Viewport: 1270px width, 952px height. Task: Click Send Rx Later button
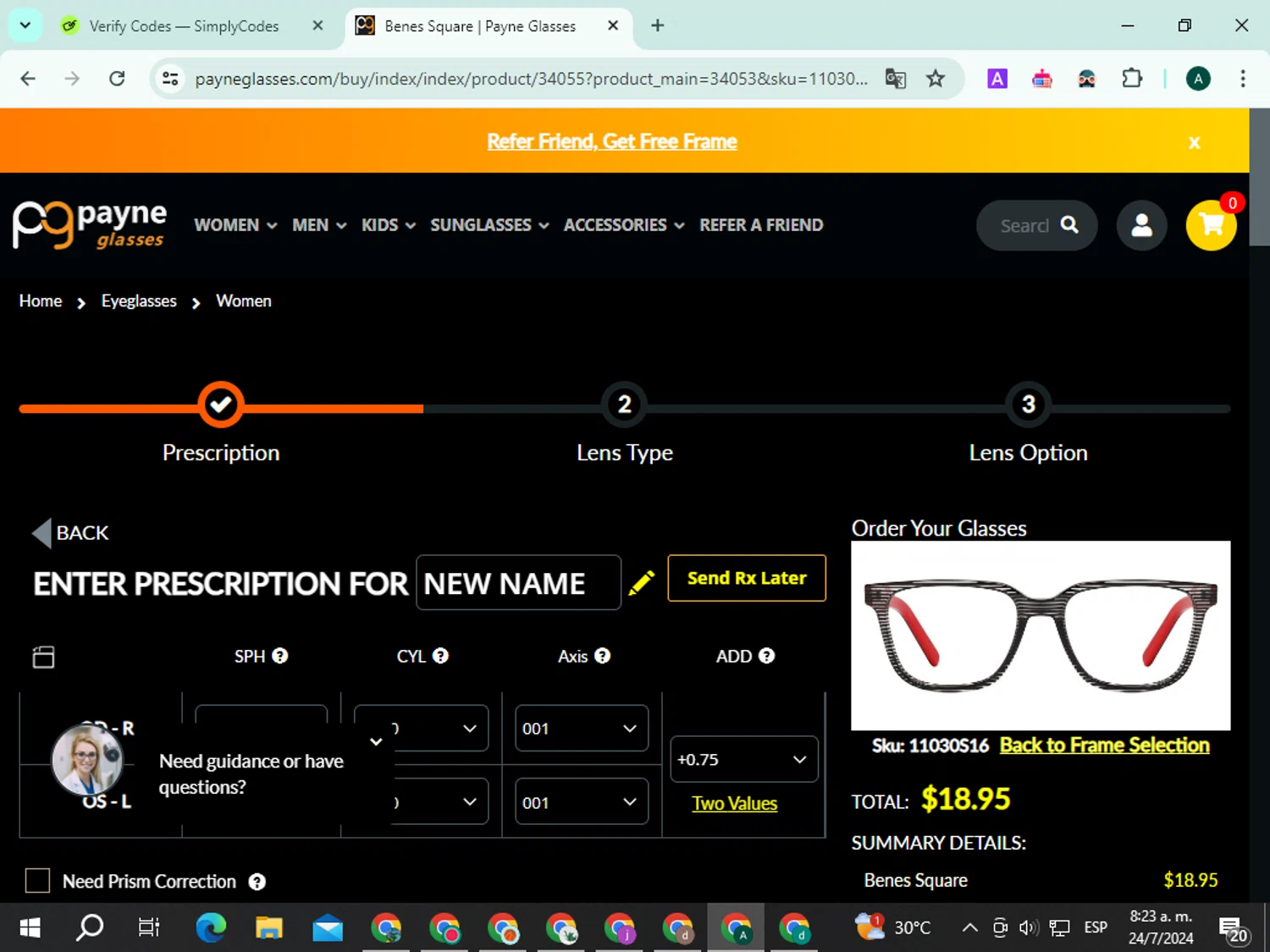tap(747, 578)
